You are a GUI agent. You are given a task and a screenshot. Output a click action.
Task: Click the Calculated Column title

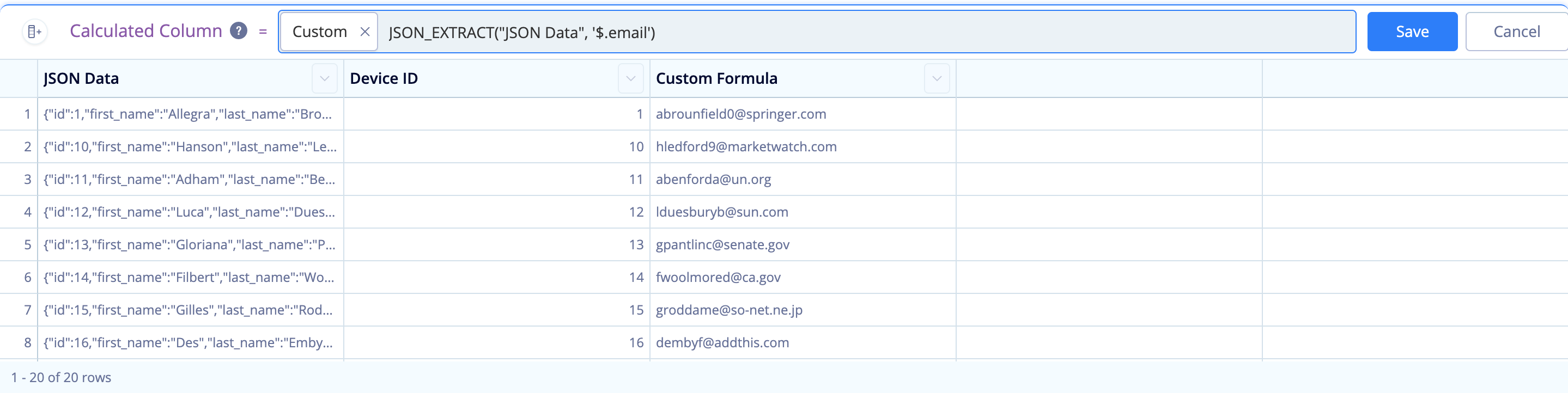click(x=145, y=30)
